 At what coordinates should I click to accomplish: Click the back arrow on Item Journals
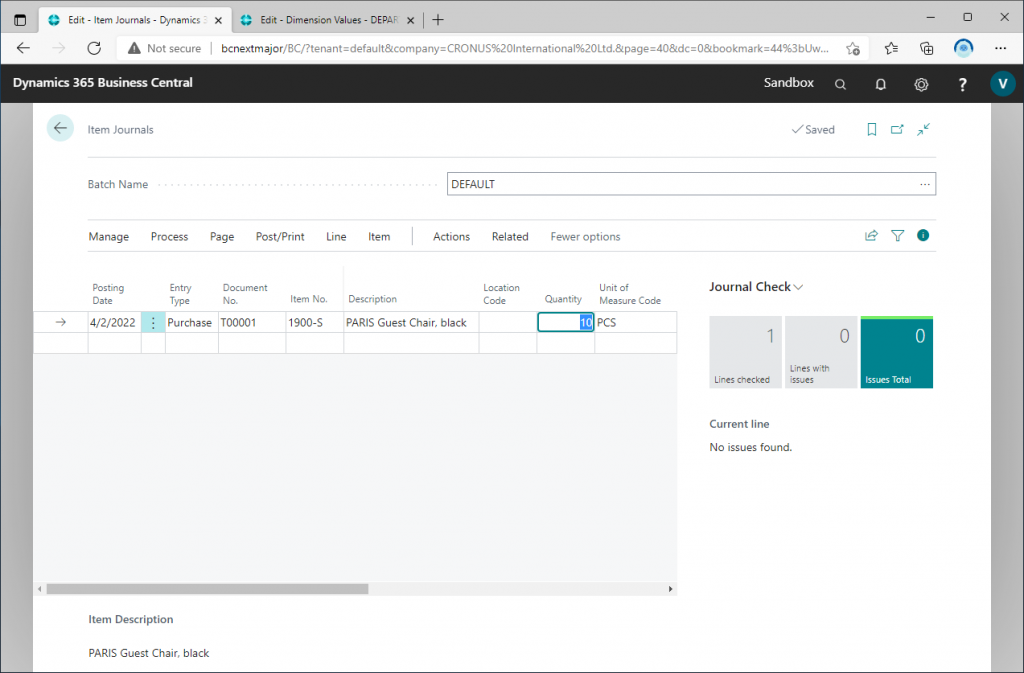click(60, 128)
